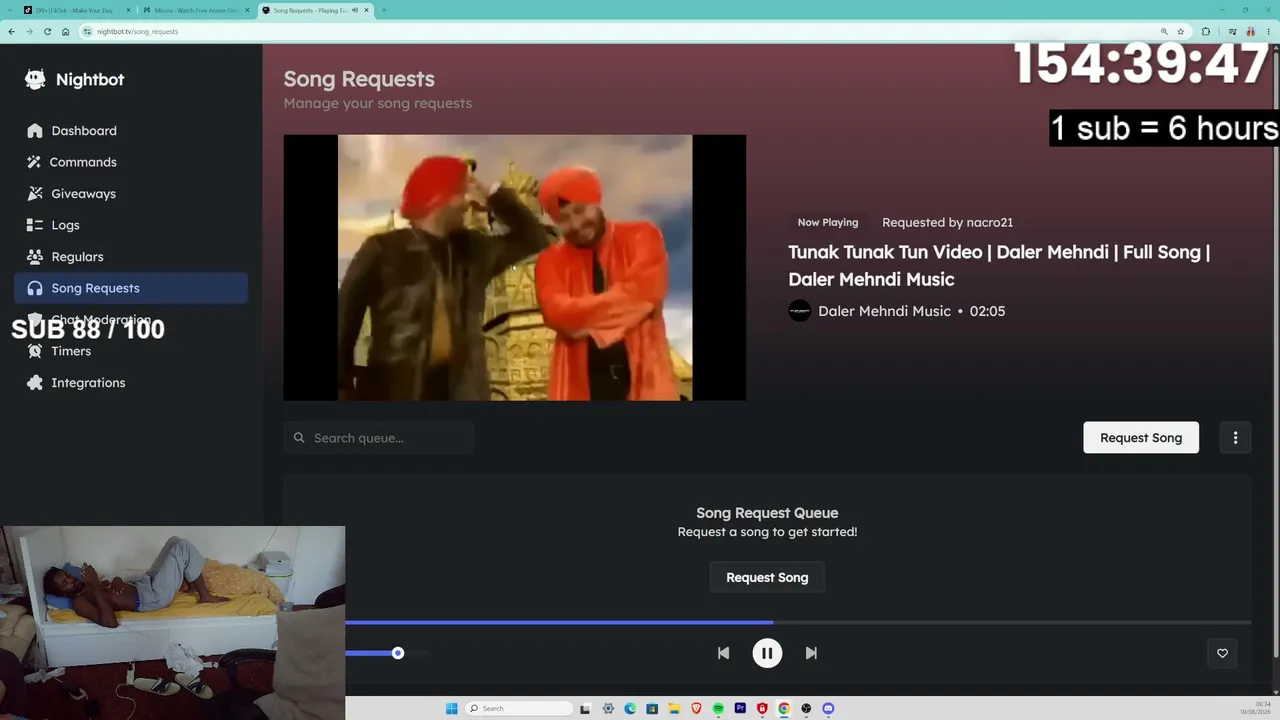1280x720 pixels.
Task: Click into the Search queue field
Action: [x=378, y=438]
